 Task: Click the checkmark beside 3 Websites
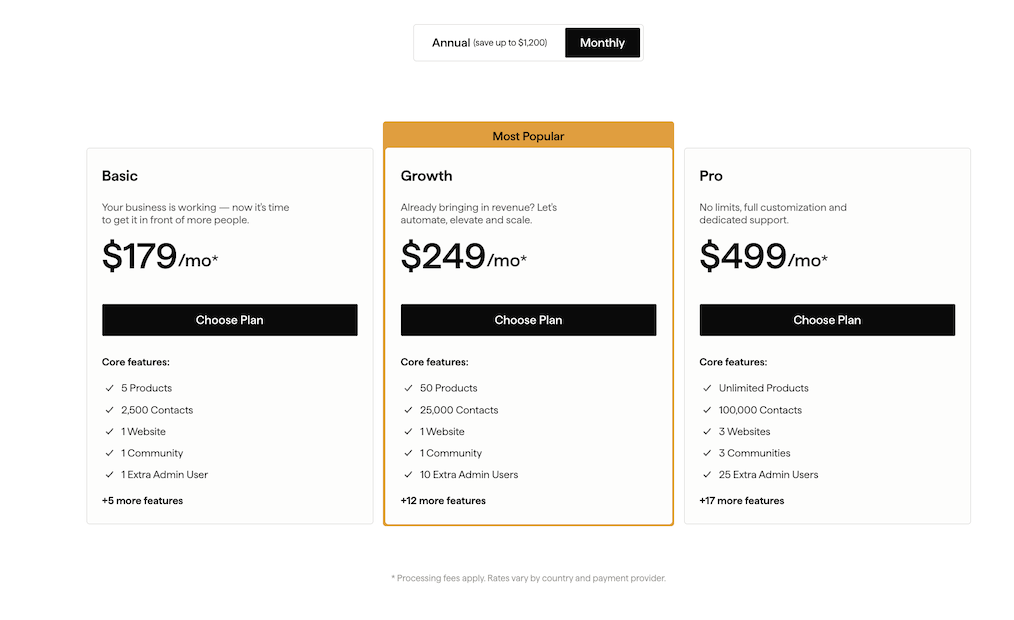(707, 431)
